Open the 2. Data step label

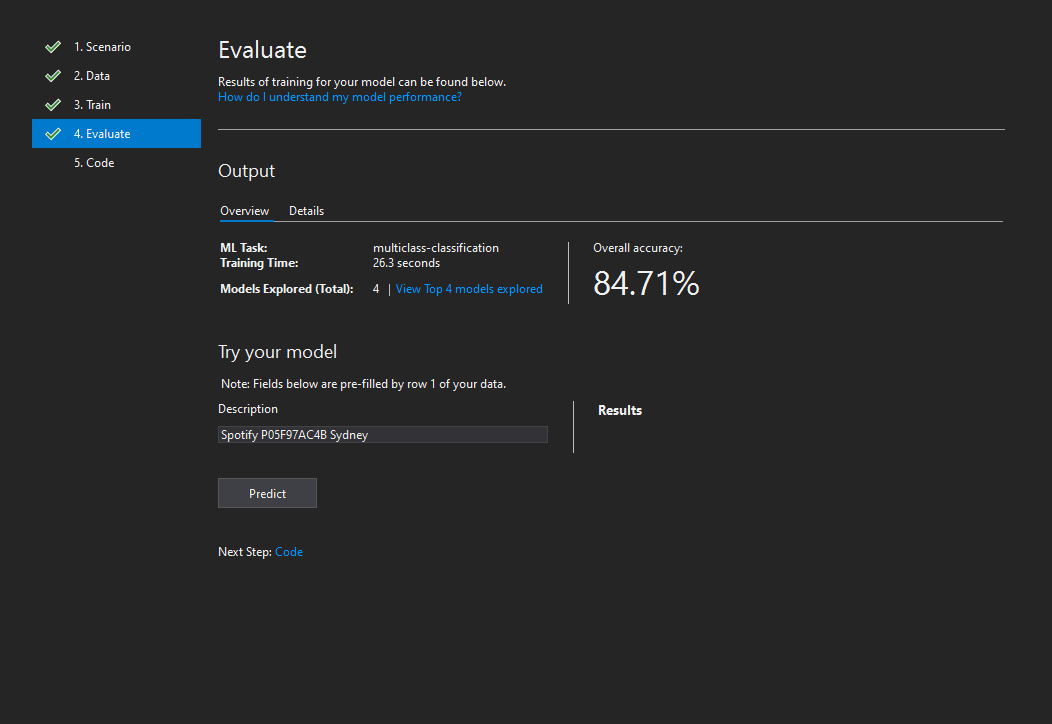pos(92,76)
